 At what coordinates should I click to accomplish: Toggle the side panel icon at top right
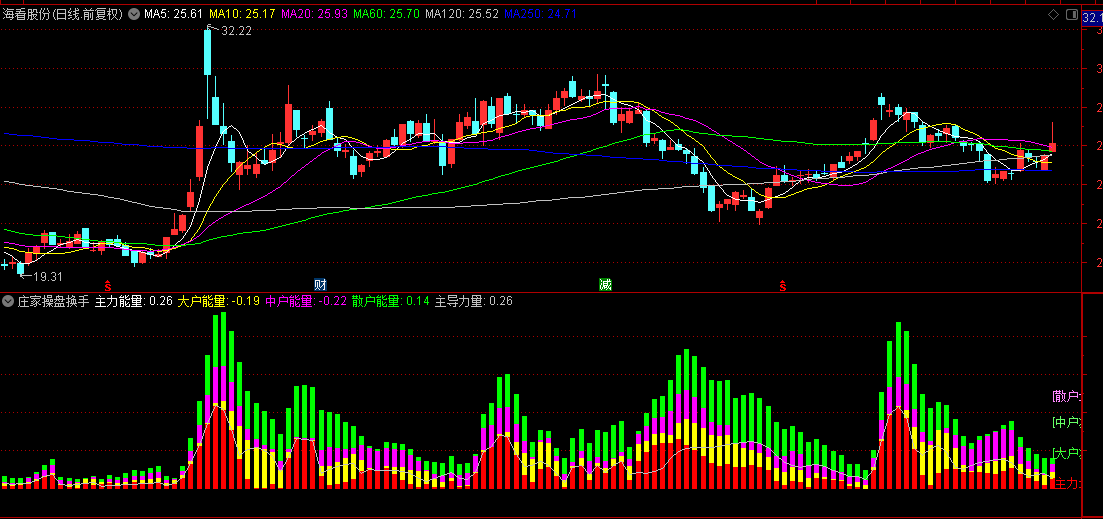[x=1071, y=14]
